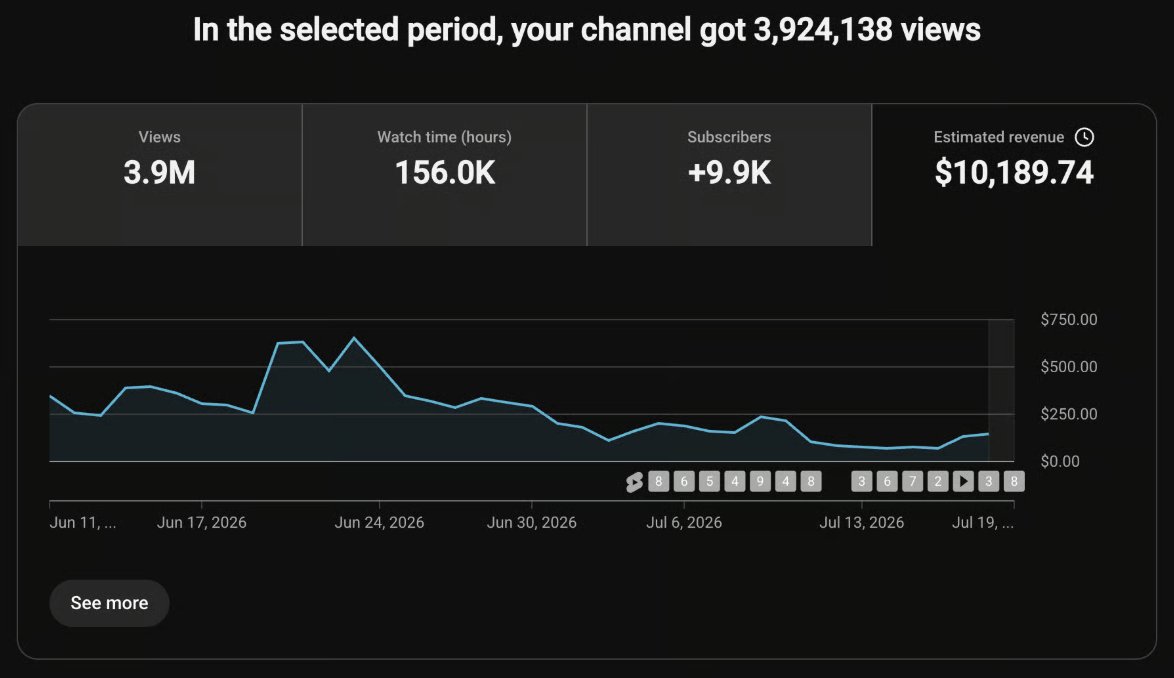Click the Jun 24, 2026 date label
Screen dimensions: 1174x678
[379, 522]
